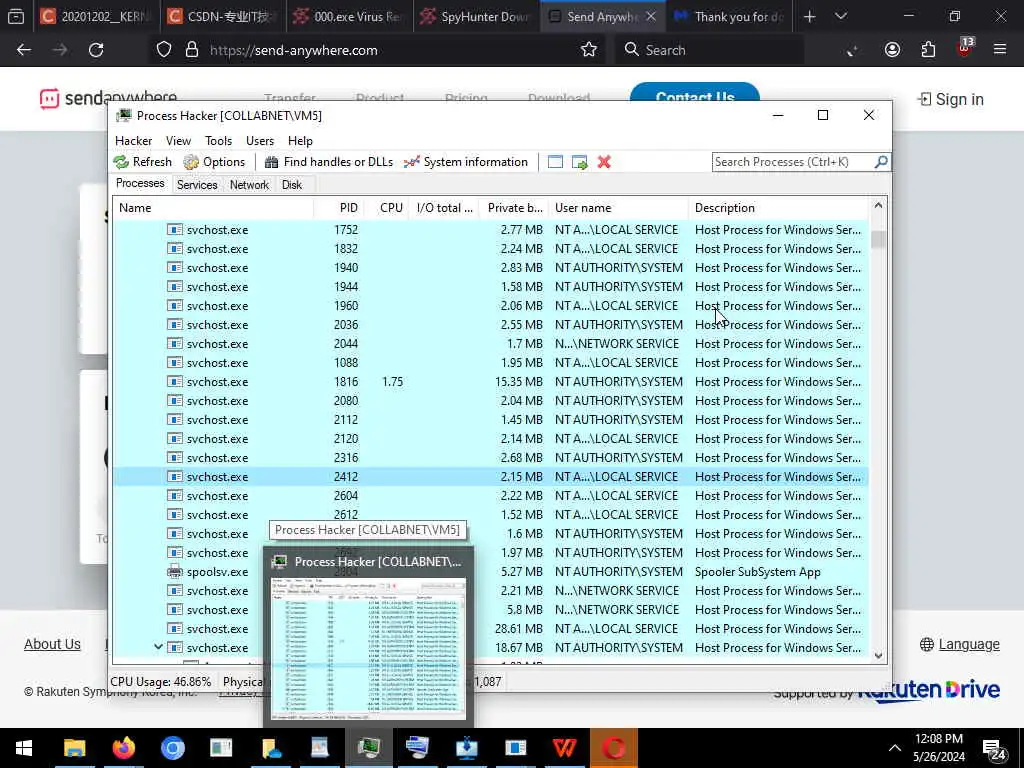Click the Spooler SubSystem App description

[758, 572]
